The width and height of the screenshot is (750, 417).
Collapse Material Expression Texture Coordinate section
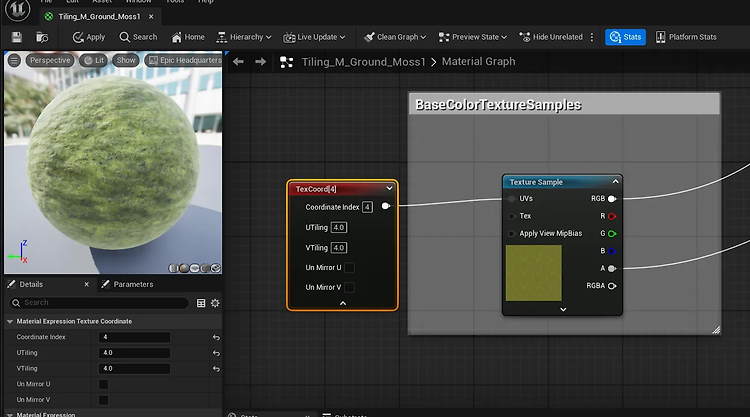click(x=10, y=321)
